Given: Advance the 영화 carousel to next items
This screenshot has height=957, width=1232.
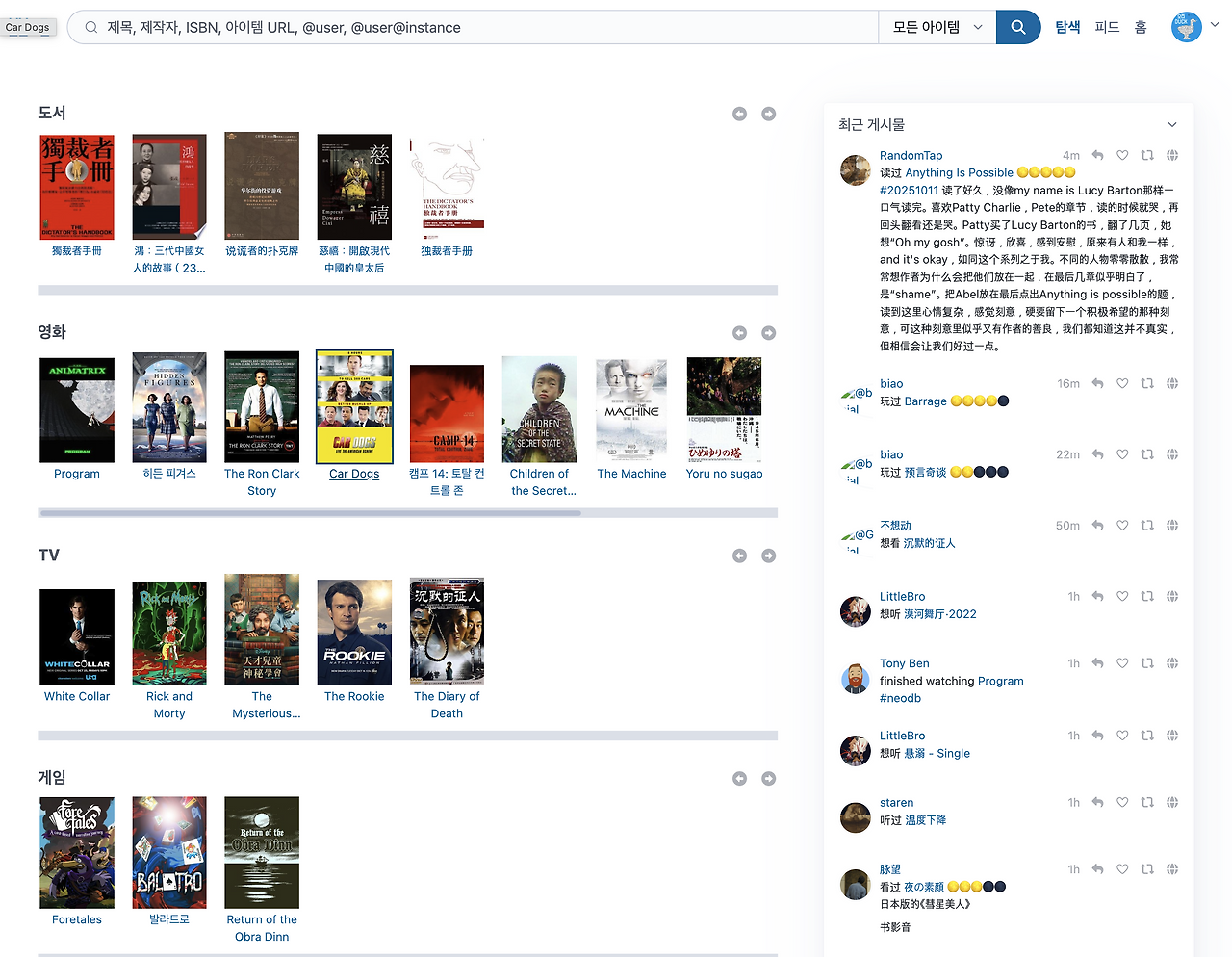Looking at the screenshot, I should (768, 333).
